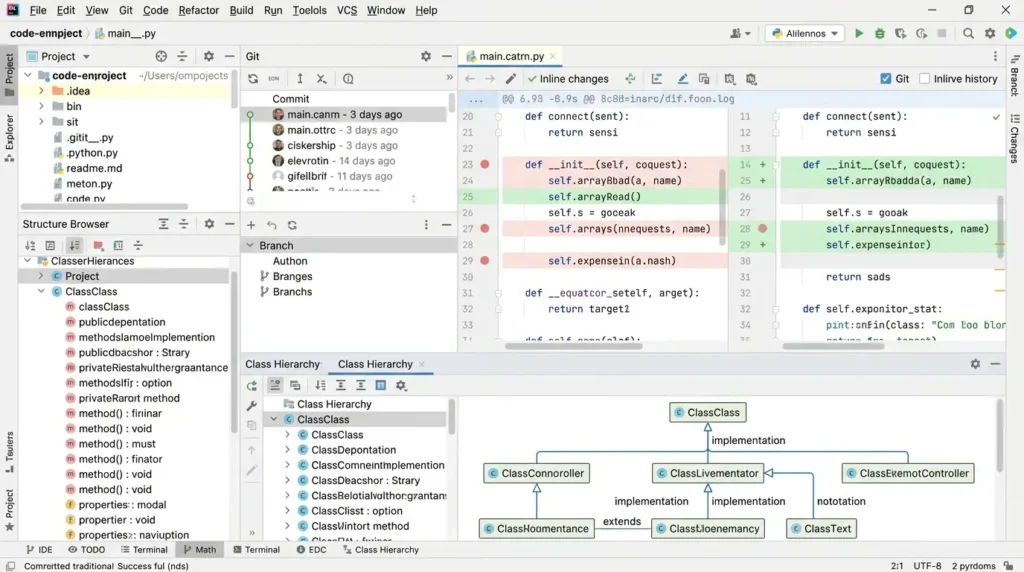Click the Class Hierarchy panel gear icon
This screenshot has height=572, width=1024.
[x=975, y=364]
